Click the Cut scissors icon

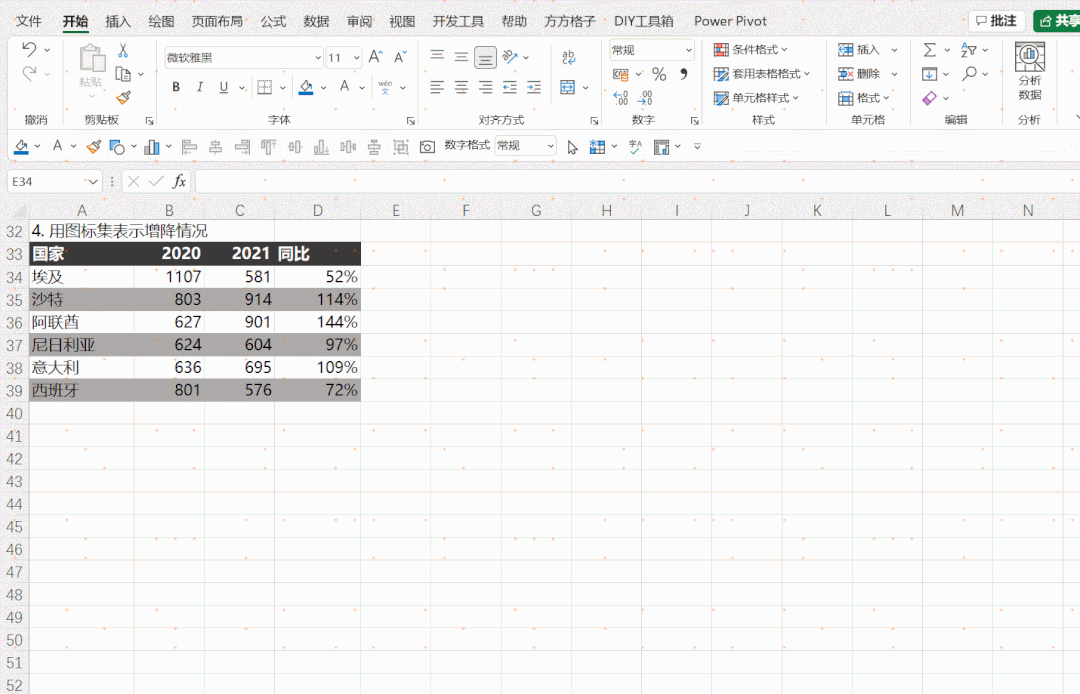click(123, 50)
